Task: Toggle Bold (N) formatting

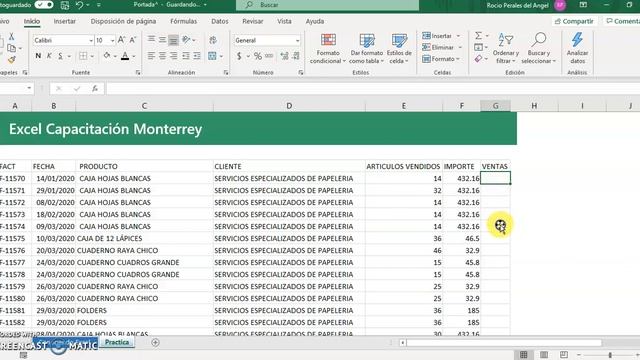Action: tap(38, 56)
